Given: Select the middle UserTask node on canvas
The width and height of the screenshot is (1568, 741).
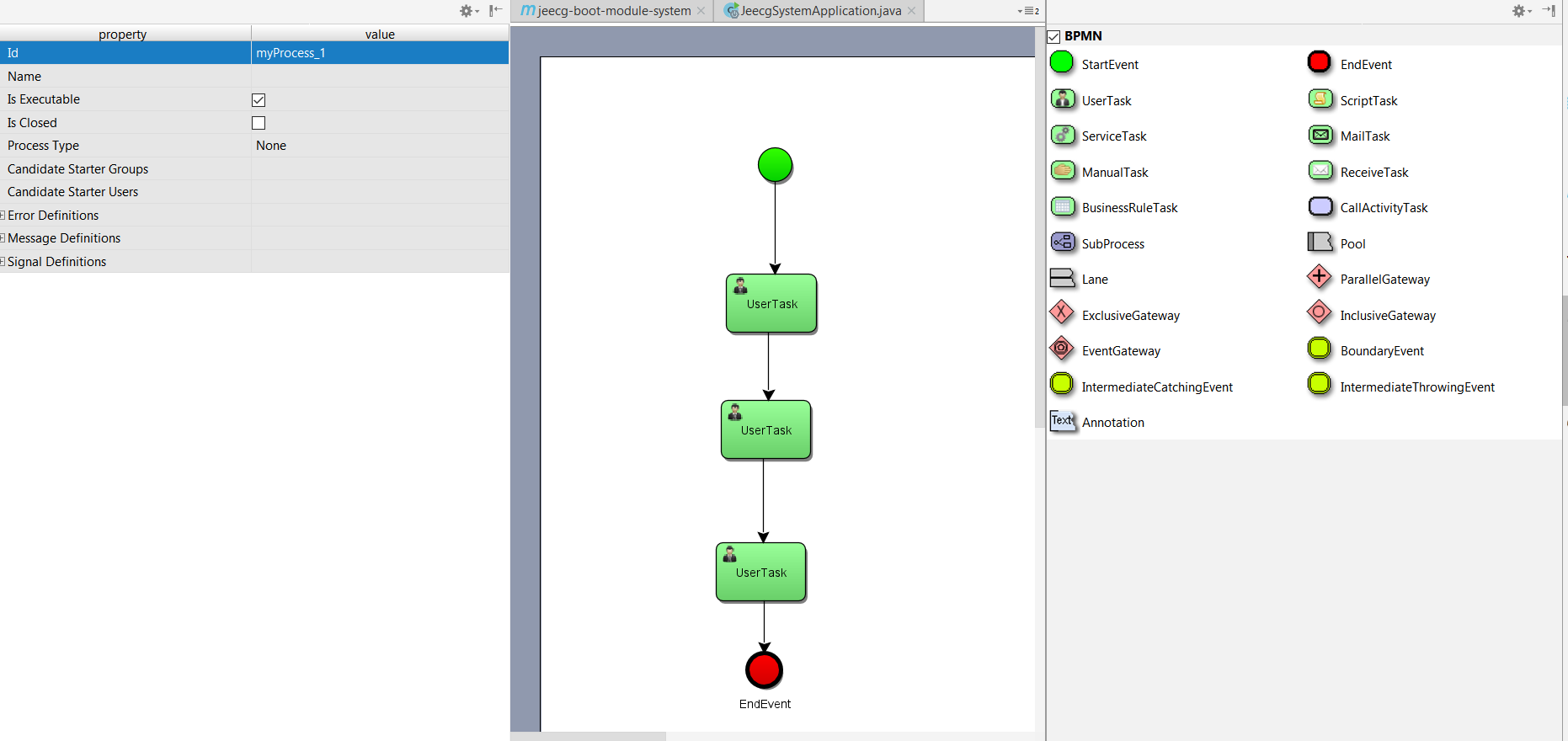Looking at the screenshot, I should 766,429.
